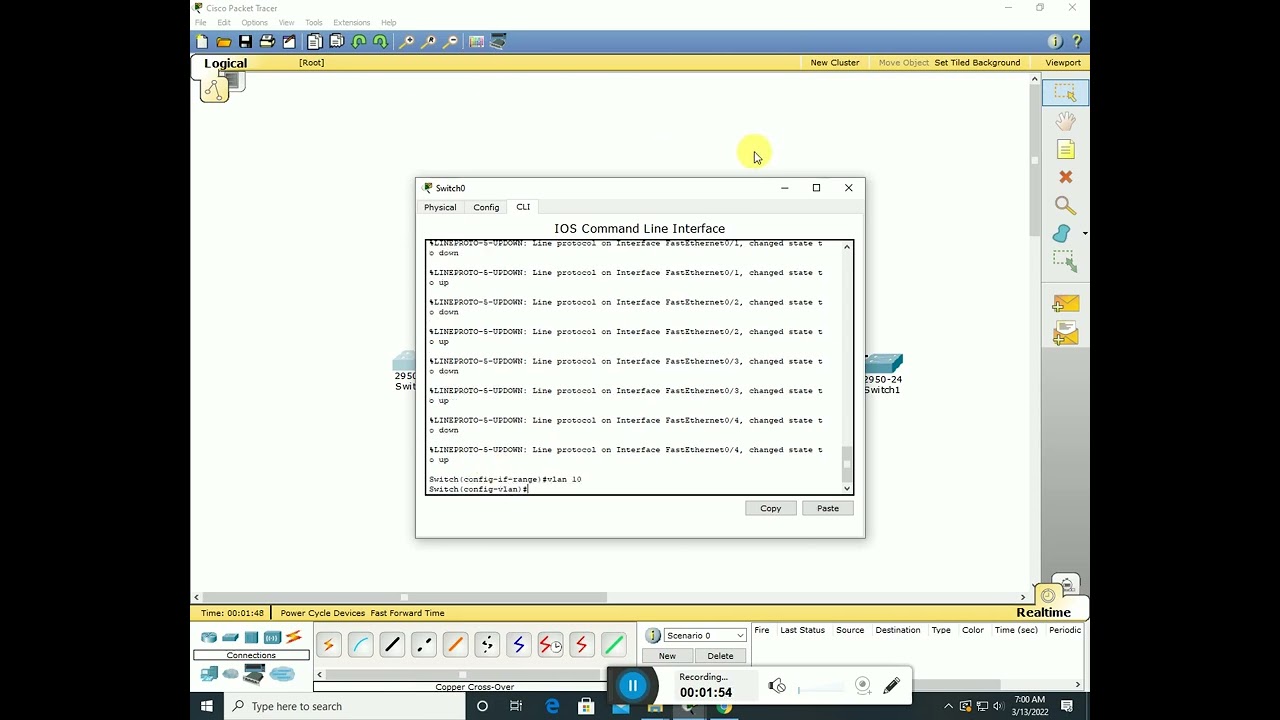1280x720 pixels.
Task: Pick orange Fiber cable
Action: (x=455, y=645)
